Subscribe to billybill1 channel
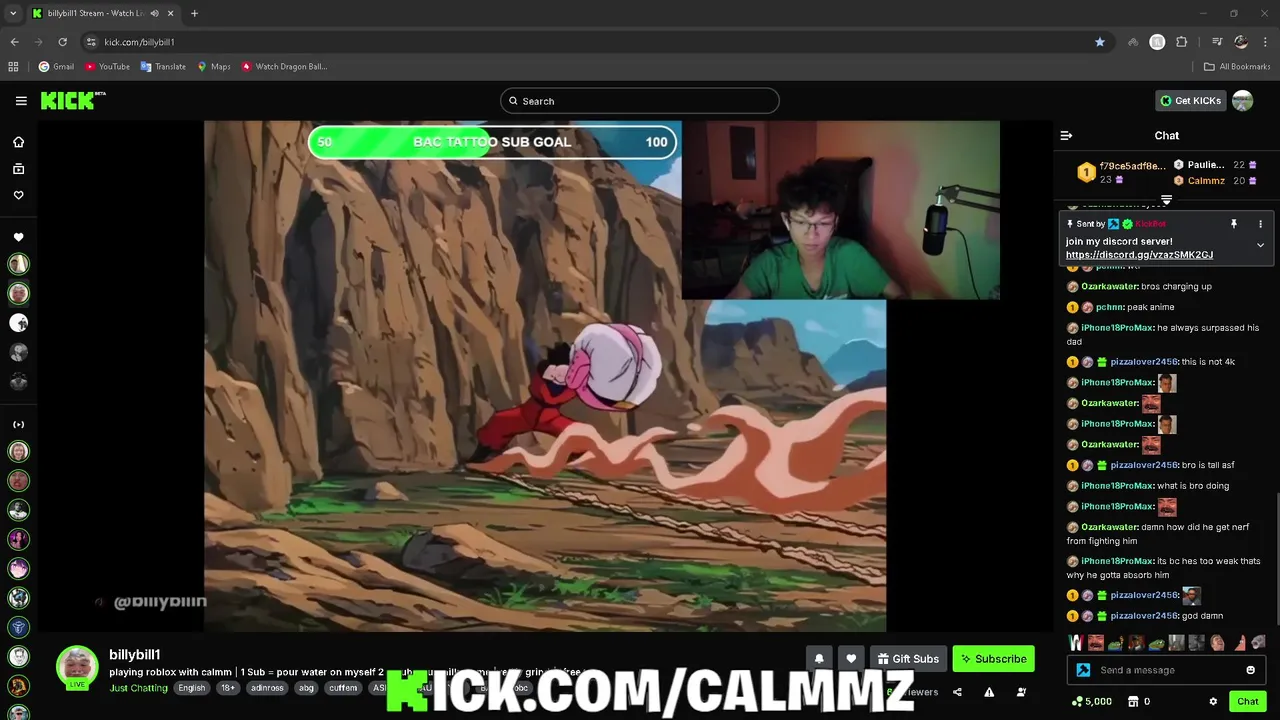1280x720 pixels. tap(993, 659)
